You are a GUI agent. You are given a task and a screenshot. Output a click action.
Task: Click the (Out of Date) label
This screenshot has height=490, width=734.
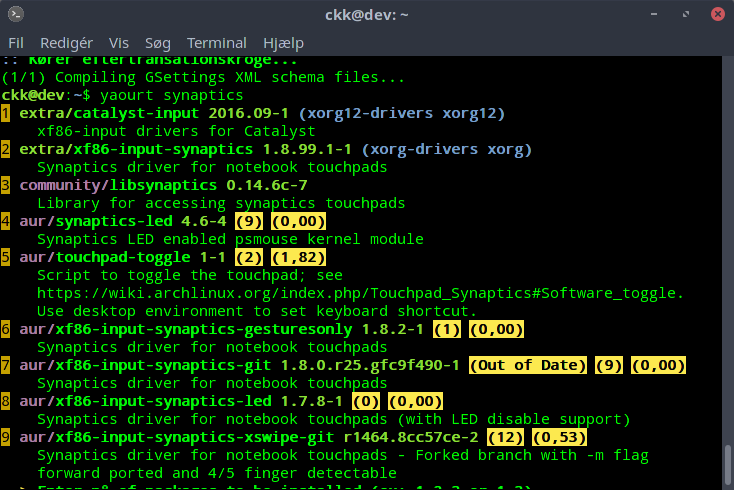pos(528,366)
